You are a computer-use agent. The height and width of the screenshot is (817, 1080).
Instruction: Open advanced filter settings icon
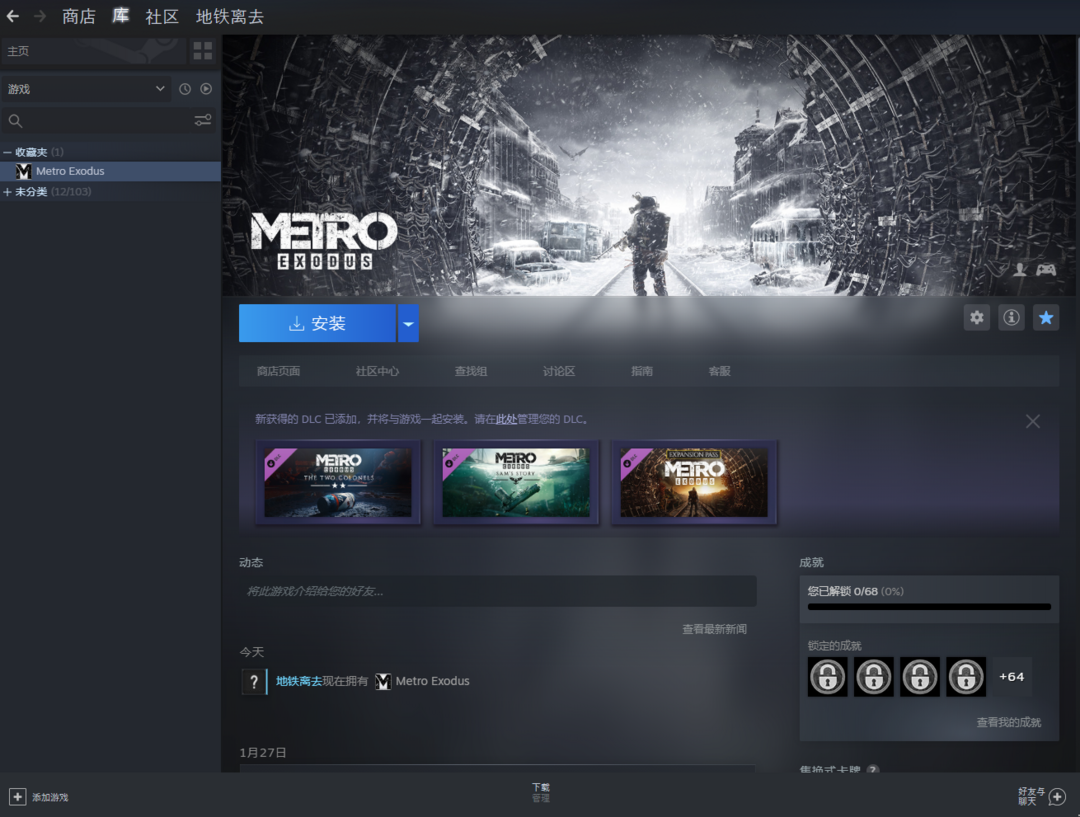(203, 121)
